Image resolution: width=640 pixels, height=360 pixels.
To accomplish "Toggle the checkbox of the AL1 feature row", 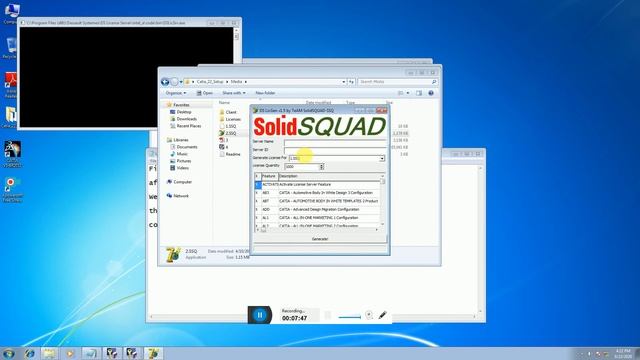I will click(258, 218).
